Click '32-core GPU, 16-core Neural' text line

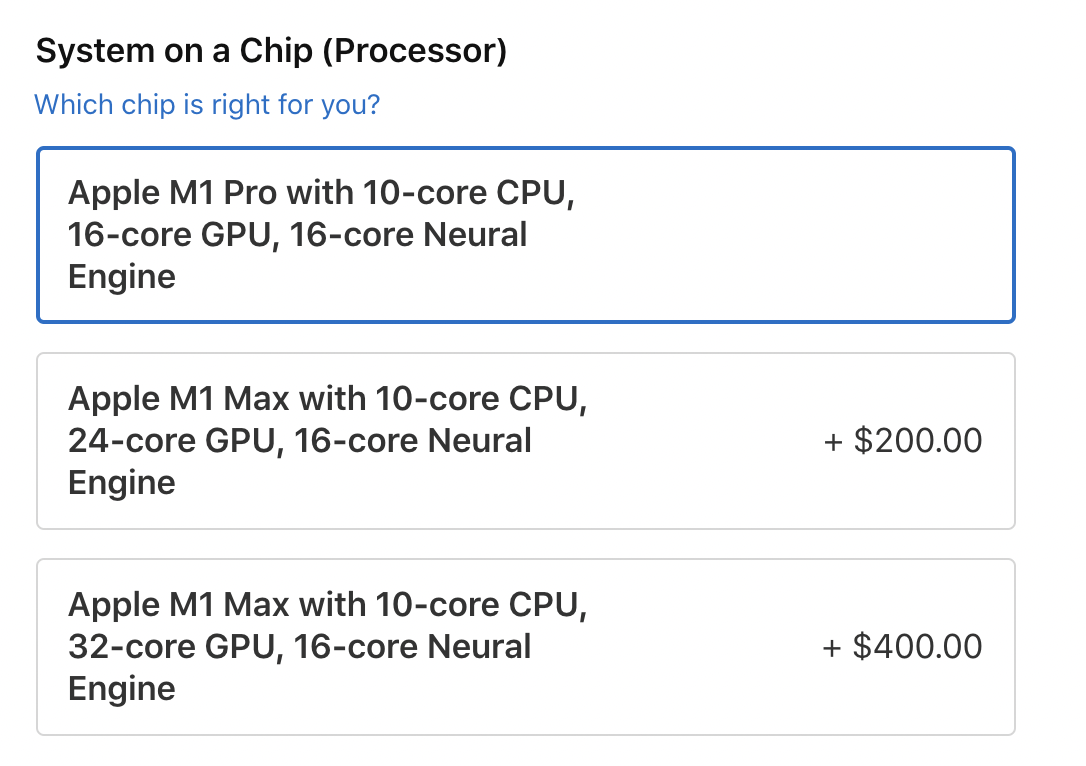click(299, 647)
